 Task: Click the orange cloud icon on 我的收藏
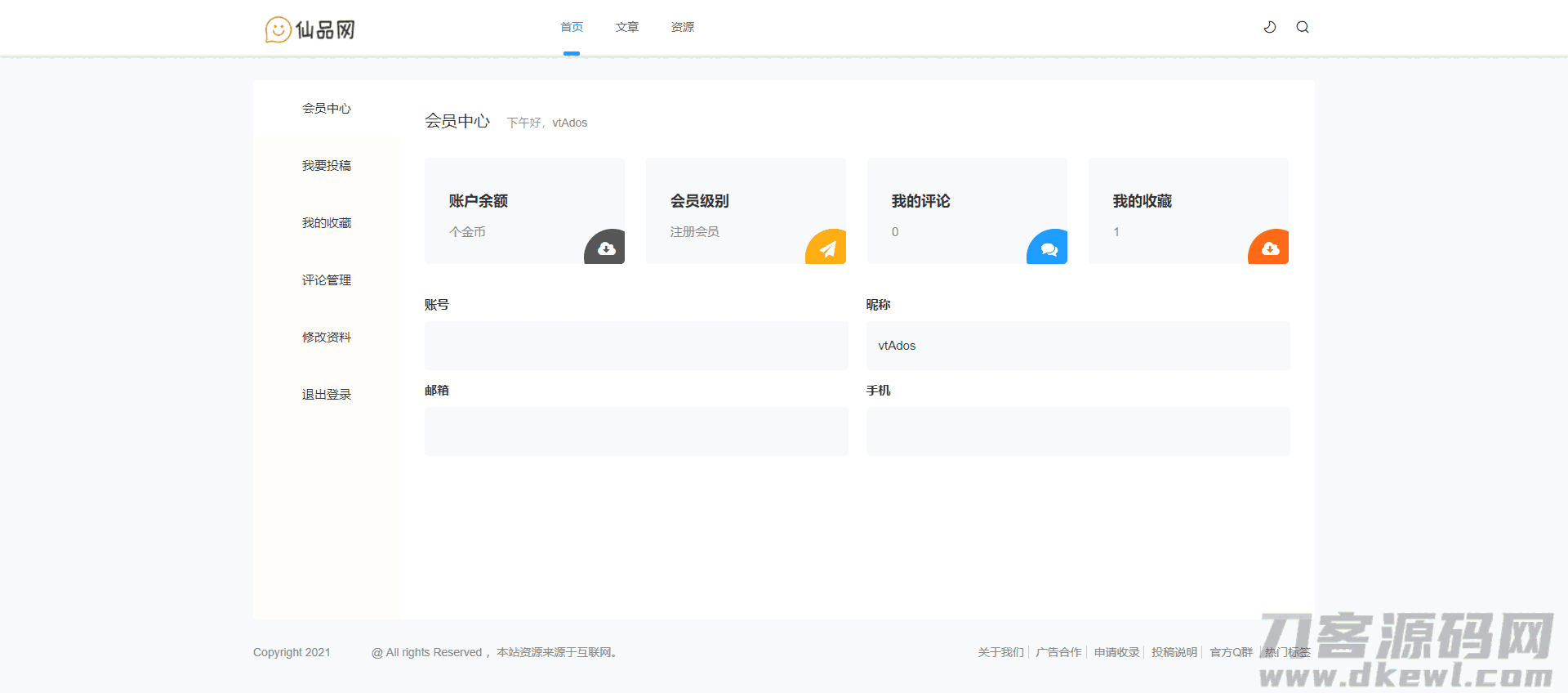click(x=1270, y=248)
